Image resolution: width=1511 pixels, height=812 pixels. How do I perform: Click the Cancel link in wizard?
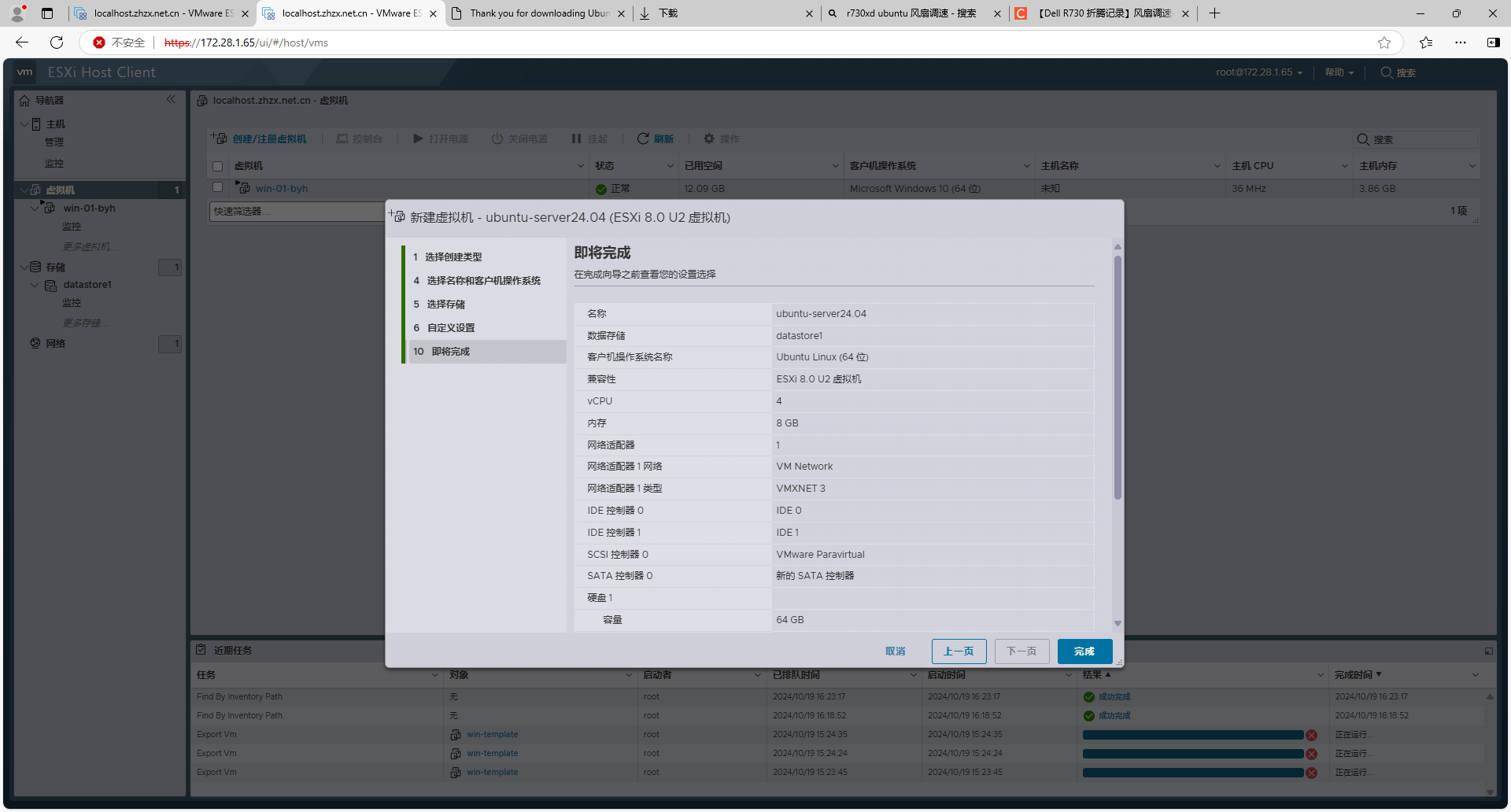pyautogui.click(x=895, y=651)
